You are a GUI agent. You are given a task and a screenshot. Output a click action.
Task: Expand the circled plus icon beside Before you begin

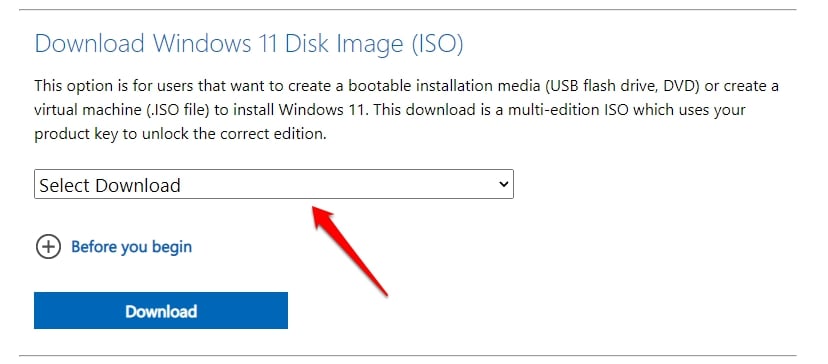pyautogui.click(x=48, y=247)
